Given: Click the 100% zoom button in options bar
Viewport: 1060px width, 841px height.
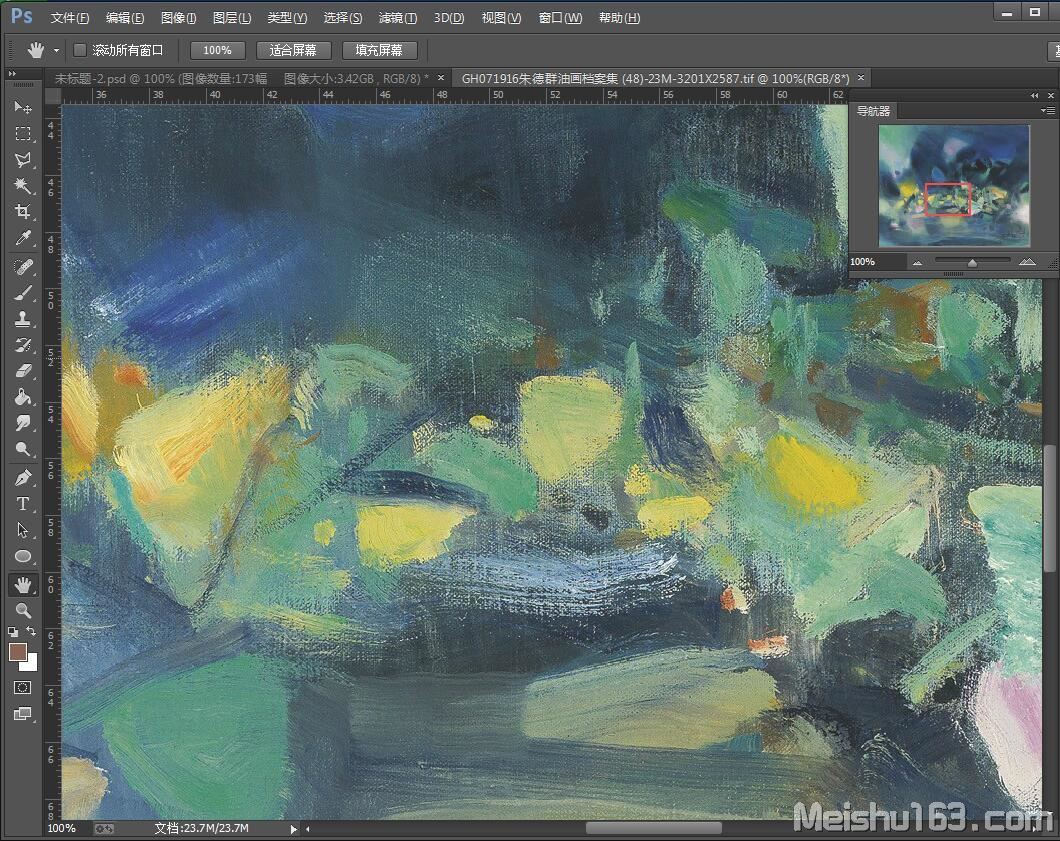Looking at the screenshot, I should point(217,50).
